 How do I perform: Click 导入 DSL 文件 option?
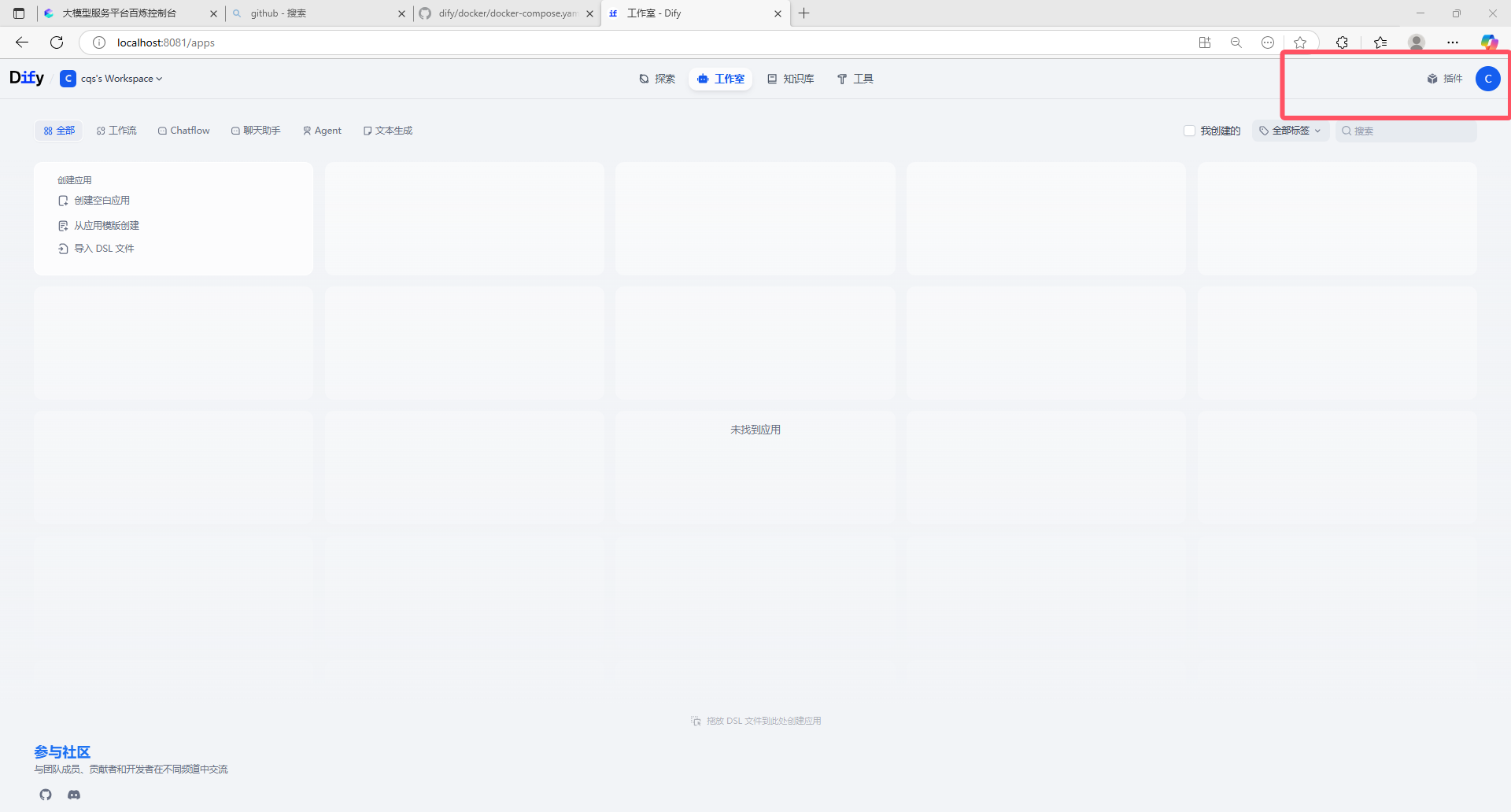tap(104, 249)
